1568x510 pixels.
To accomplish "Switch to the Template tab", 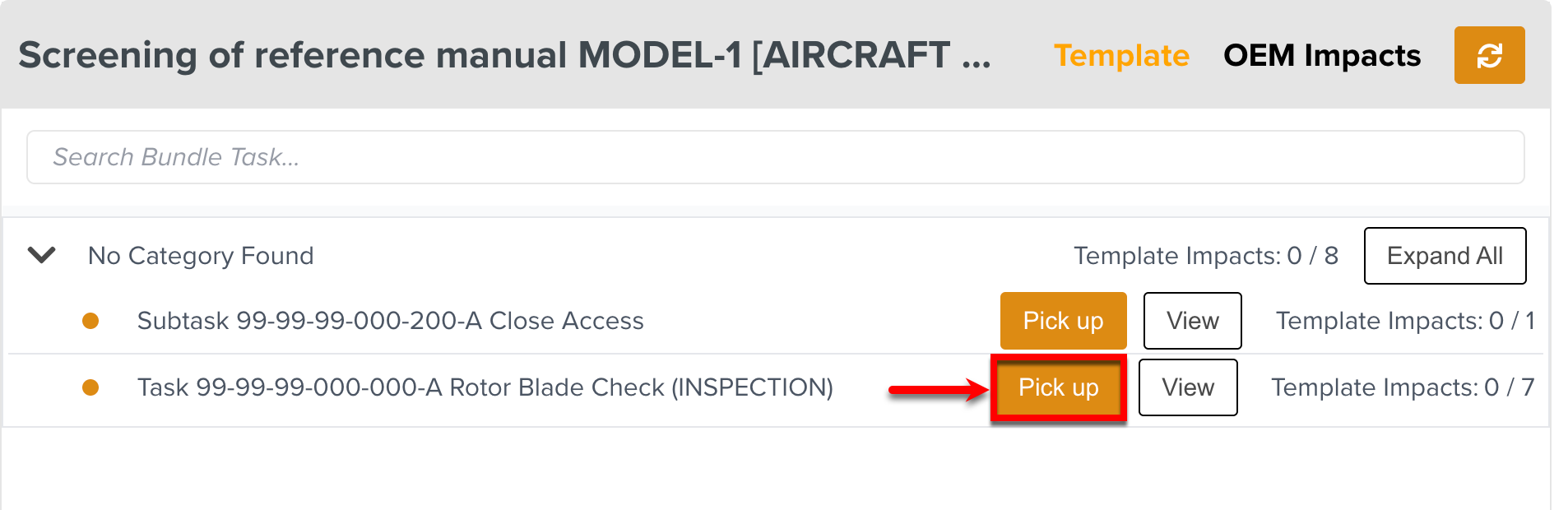I will pos(1121,55).
